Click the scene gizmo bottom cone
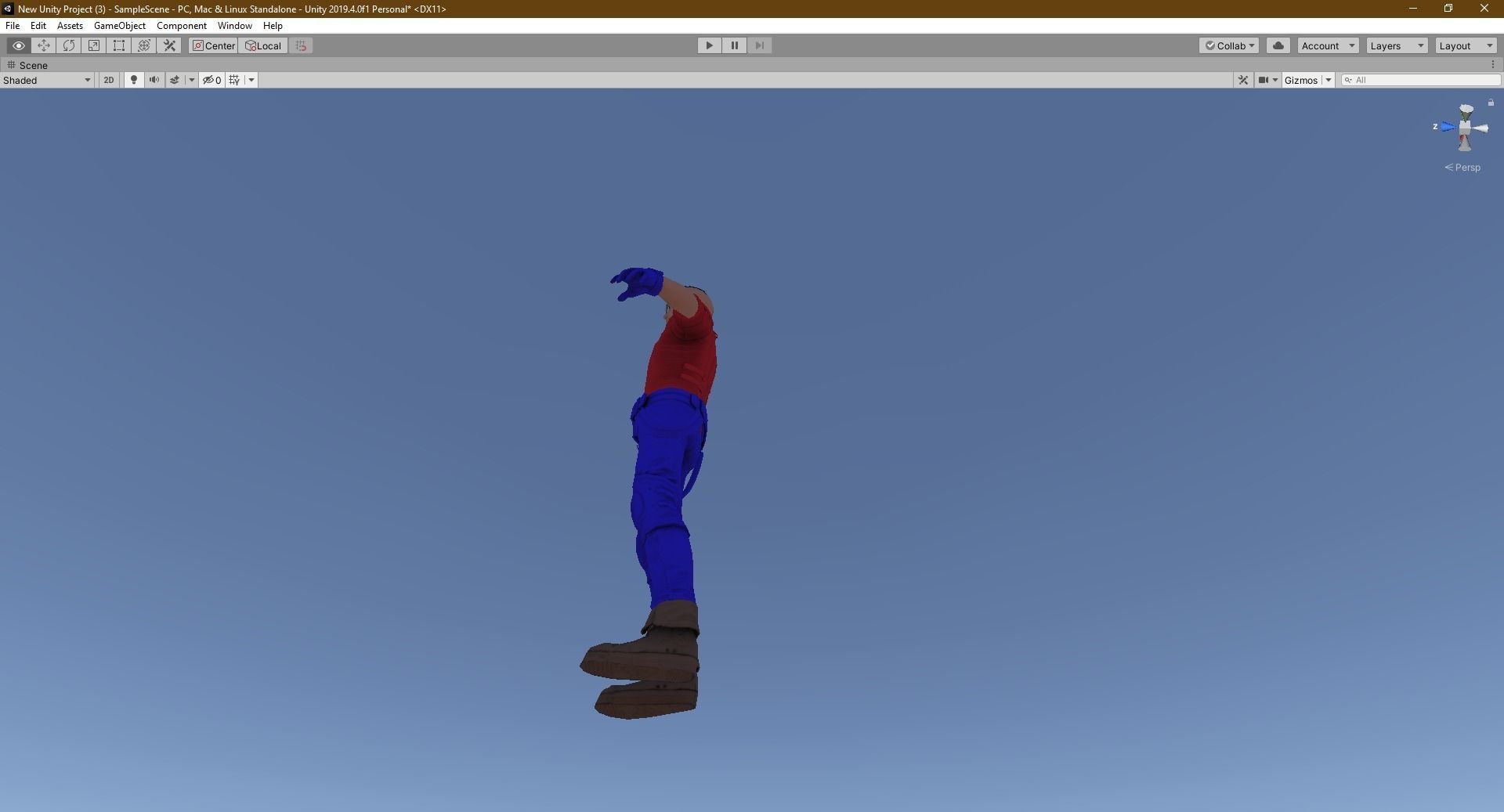Image resolution: width=1504 pixels, height=812 pixels. click(1465, 143)
